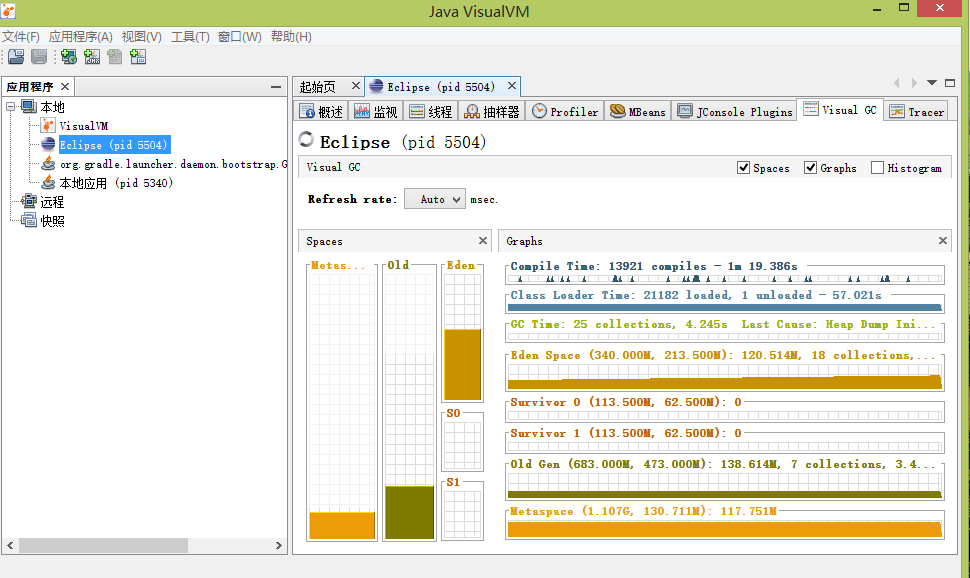This screenshot has height=578, width=970.
Task: Switch to the 线程 threads tab
Action: (x=431, y=111)
